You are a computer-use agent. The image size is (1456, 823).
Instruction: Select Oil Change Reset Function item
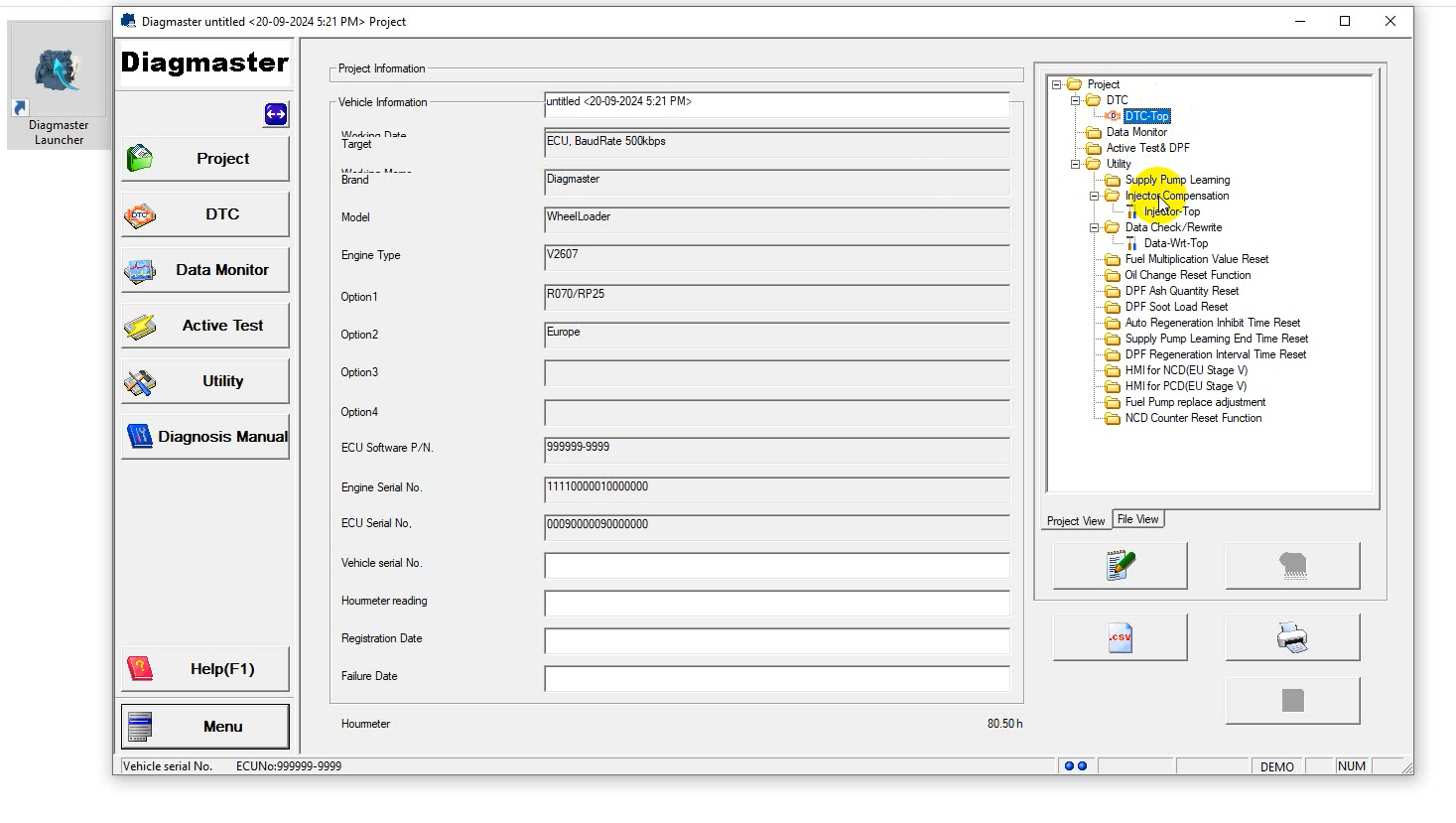tap(1187, 275)
